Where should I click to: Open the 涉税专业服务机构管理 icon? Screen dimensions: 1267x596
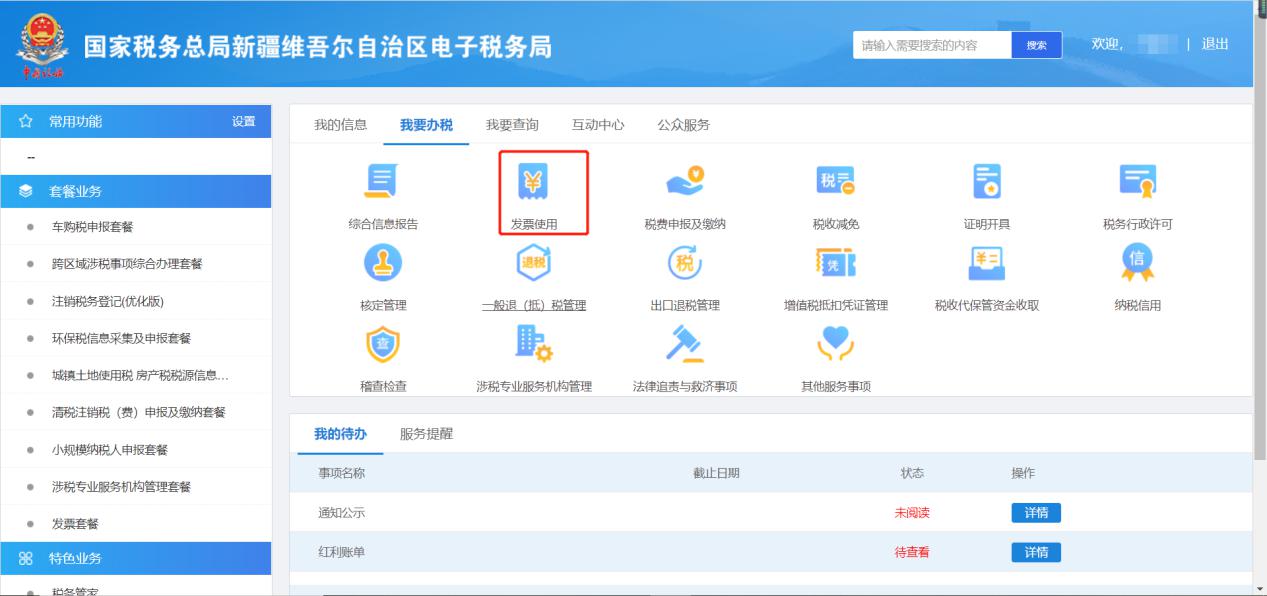[x=533, y=344]
